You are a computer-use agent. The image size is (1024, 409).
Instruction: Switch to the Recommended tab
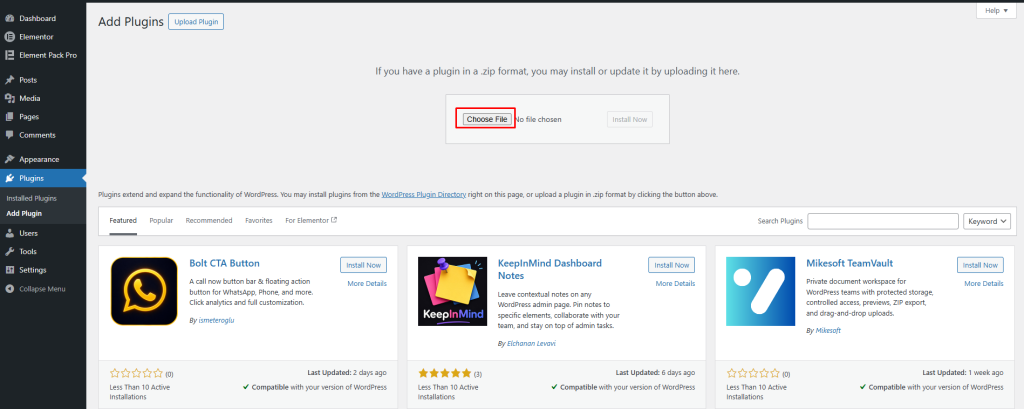click(x=209, y=221)
